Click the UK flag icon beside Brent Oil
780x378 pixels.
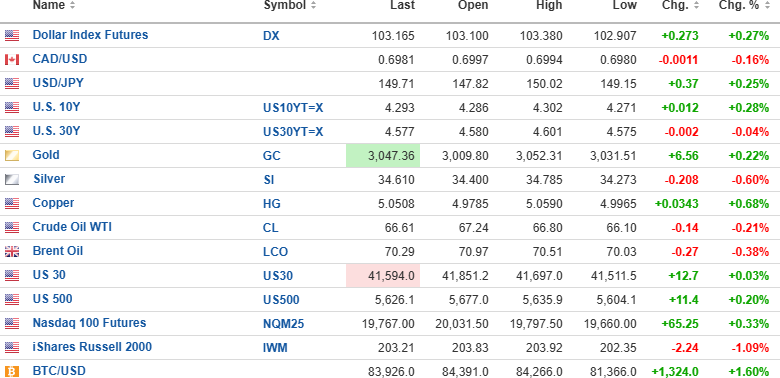12,252
